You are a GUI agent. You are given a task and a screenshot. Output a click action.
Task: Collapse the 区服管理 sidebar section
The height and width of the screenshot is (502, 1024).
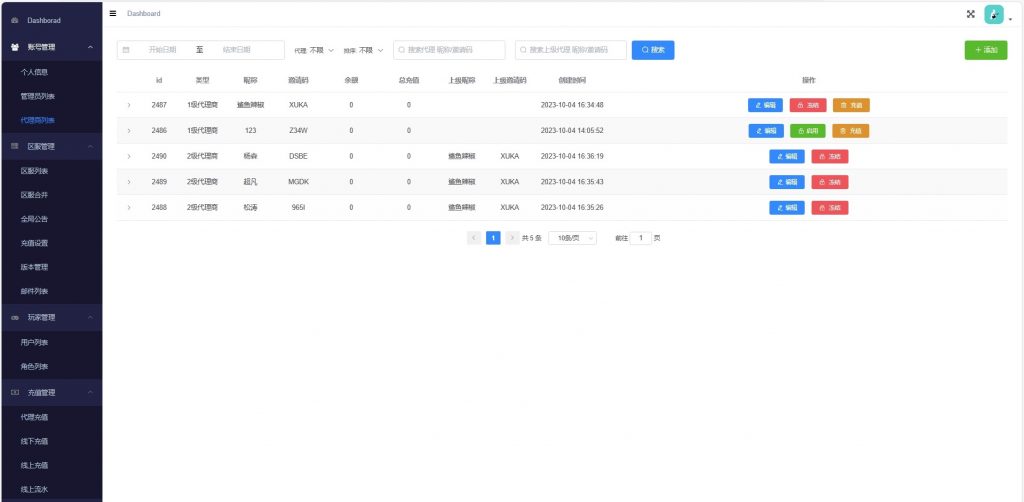point(91,147)
